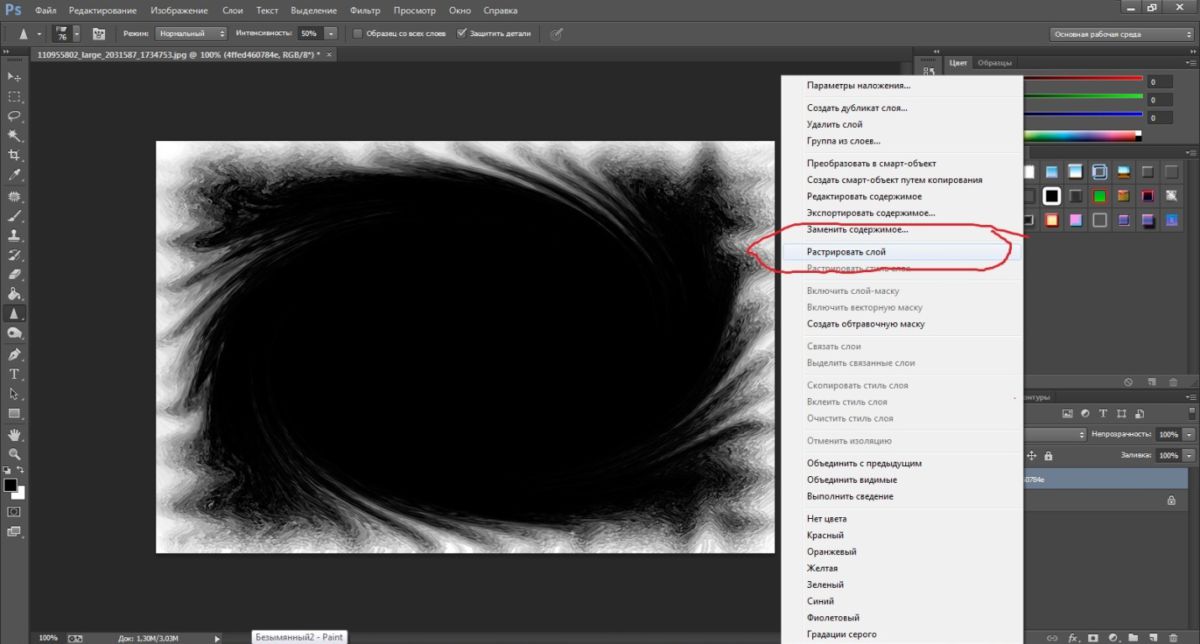Select the Crop tool
Image resolution: width=1200 pixels, height=644 pixels.
click(14, 155)
